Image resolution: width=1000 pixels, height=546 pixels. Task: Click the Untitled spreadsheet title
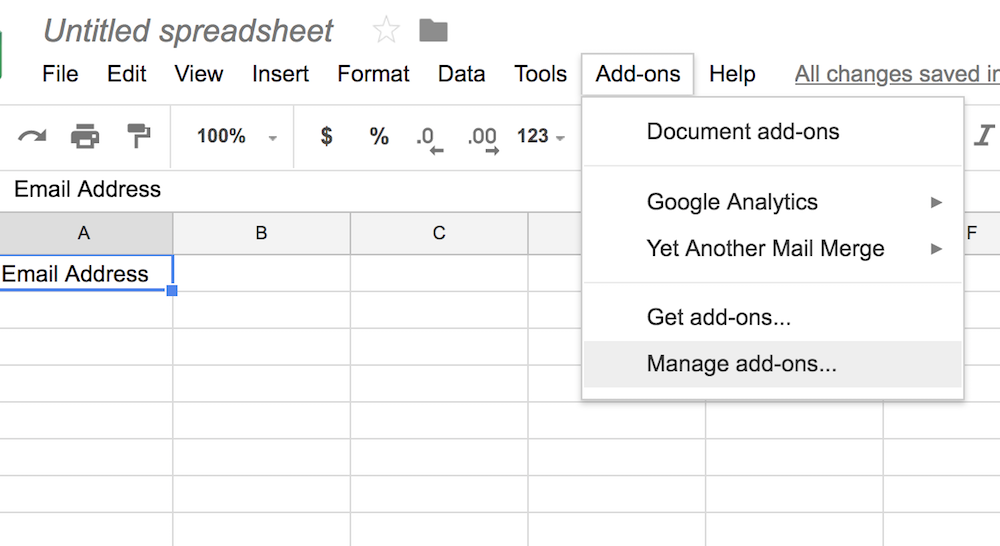[188, 31]
